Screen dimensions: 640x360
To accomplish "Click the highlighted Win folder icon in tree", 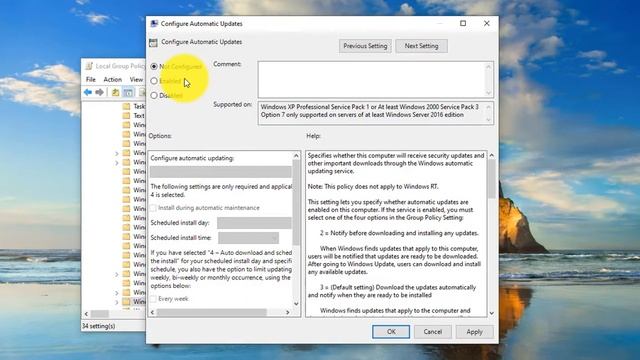I will click(127, 302).
